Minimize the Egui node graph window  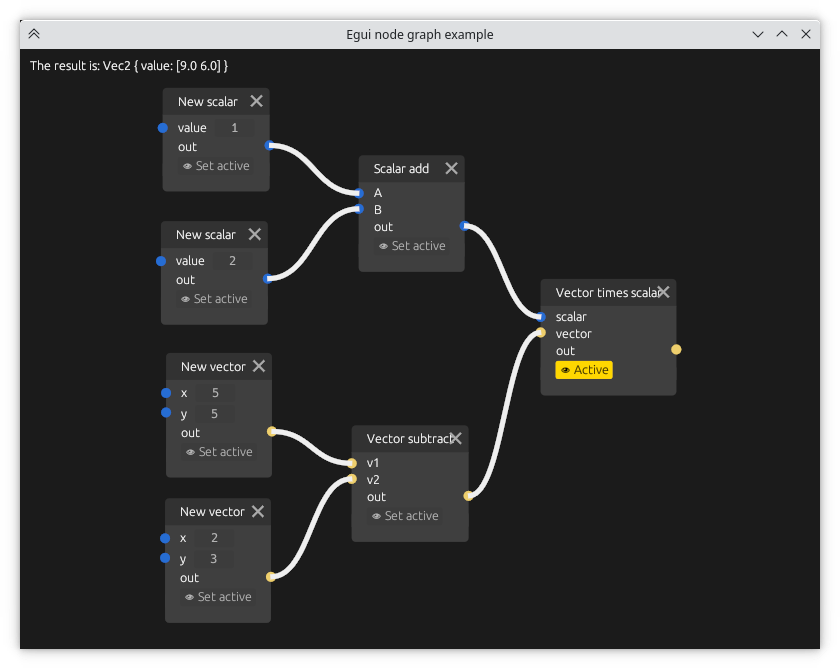(x=758, y=34)
